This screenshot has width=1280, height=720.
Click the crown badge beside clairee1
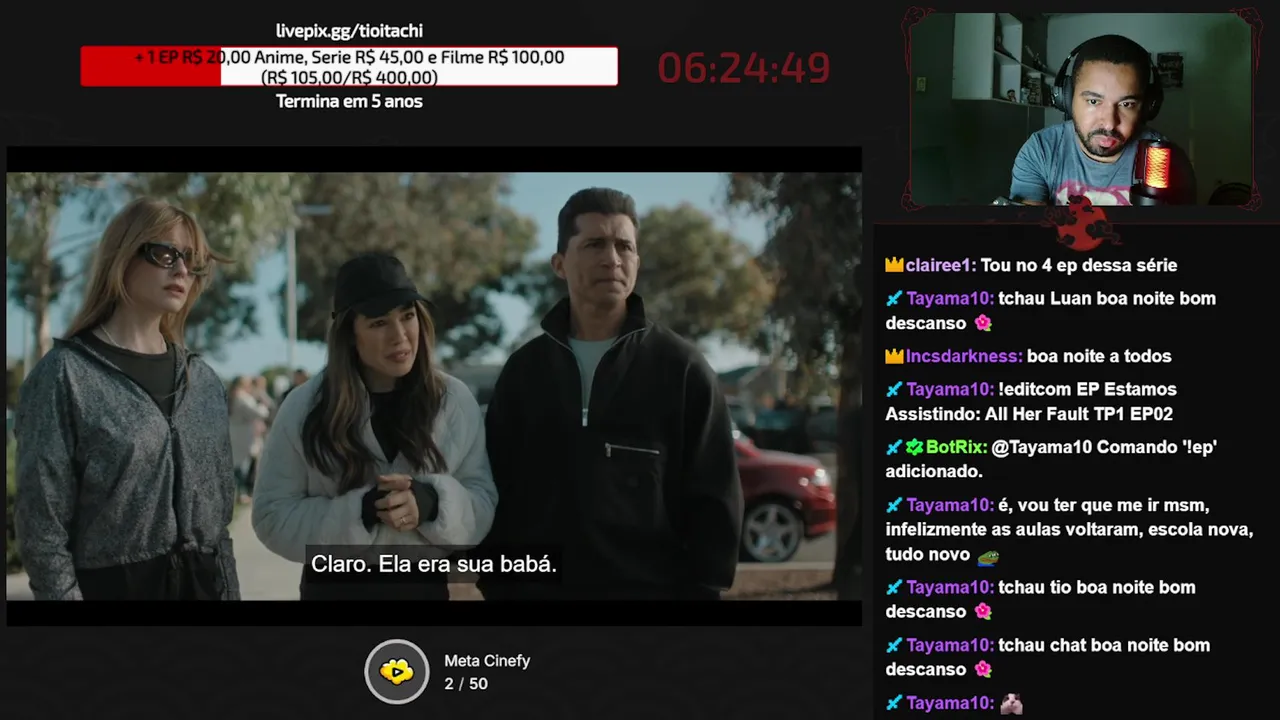point(894,265)
